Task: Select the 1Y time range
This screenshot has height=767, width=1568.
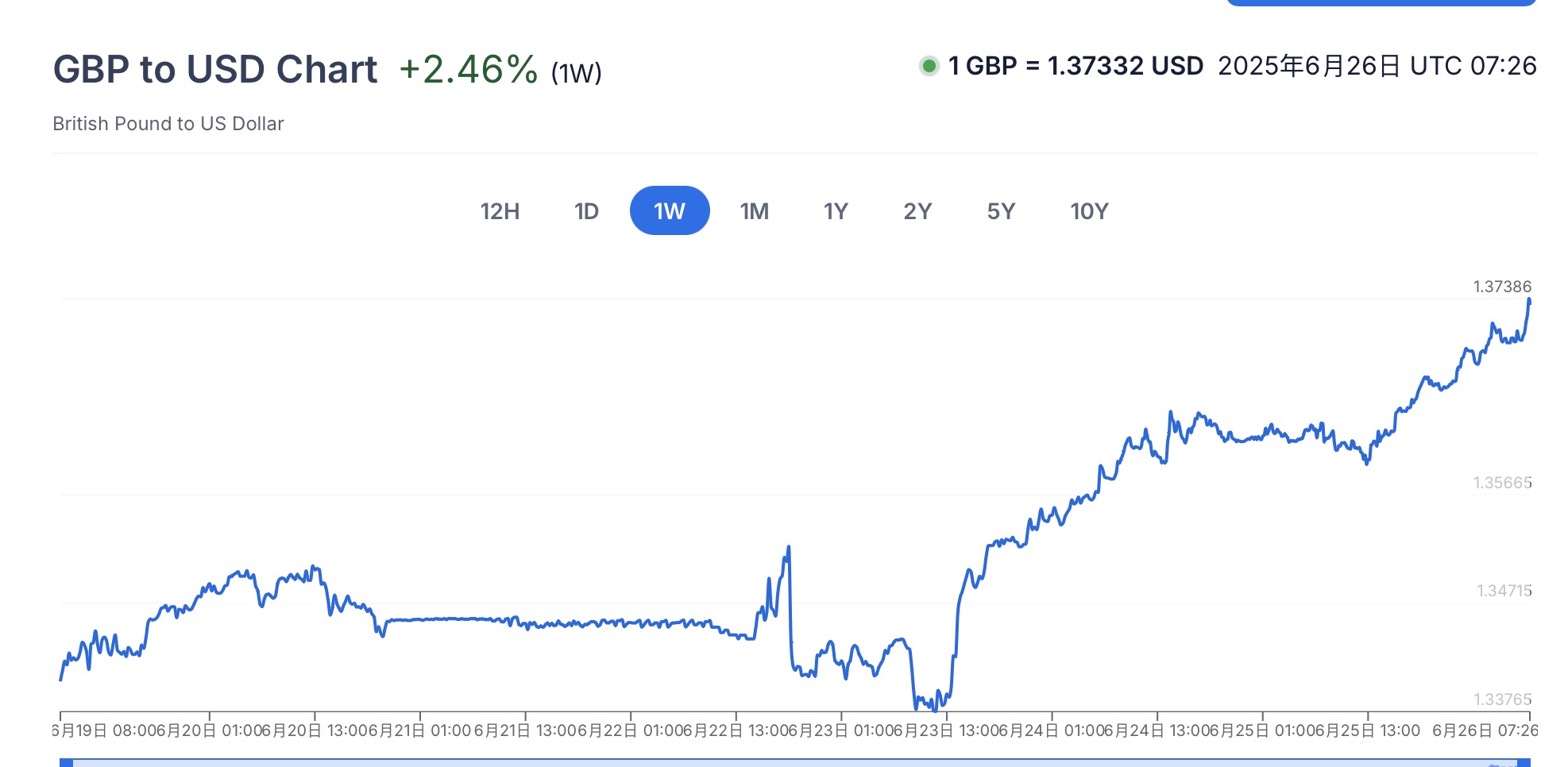Action: click(836, 211)
